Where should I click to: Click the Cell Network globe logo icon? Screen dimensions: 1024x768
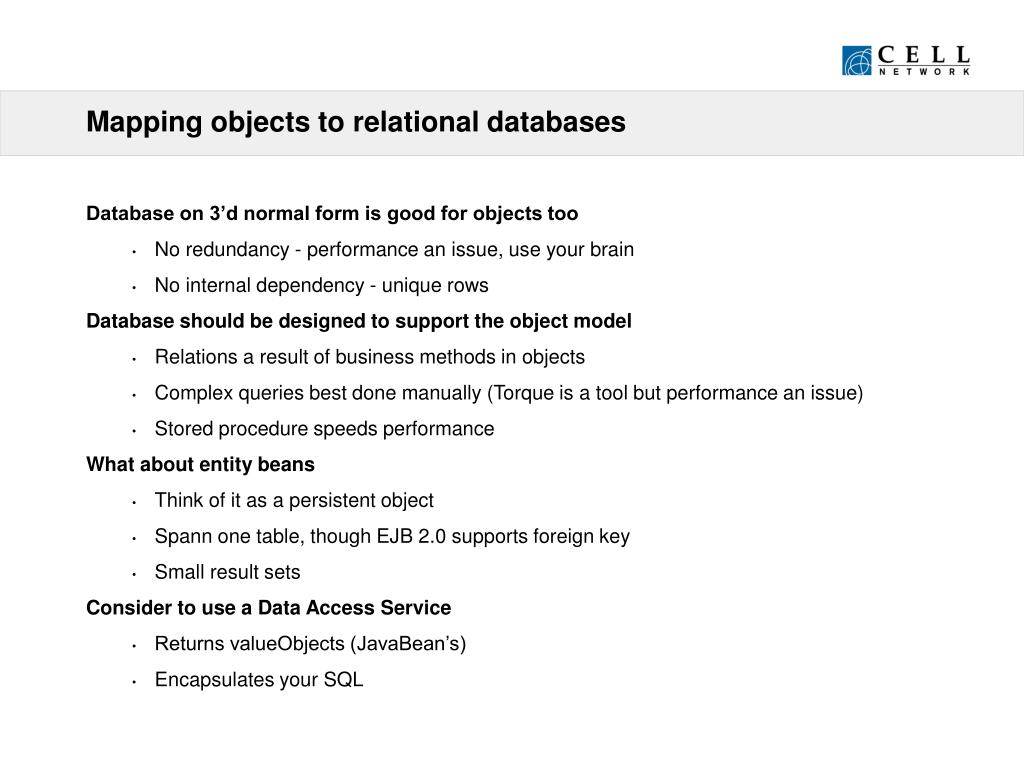point(857,61)
